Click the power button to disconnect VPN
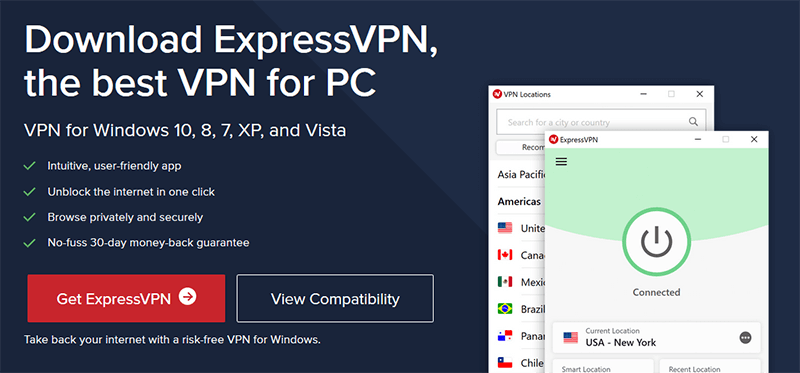 (x=656, y=242)
